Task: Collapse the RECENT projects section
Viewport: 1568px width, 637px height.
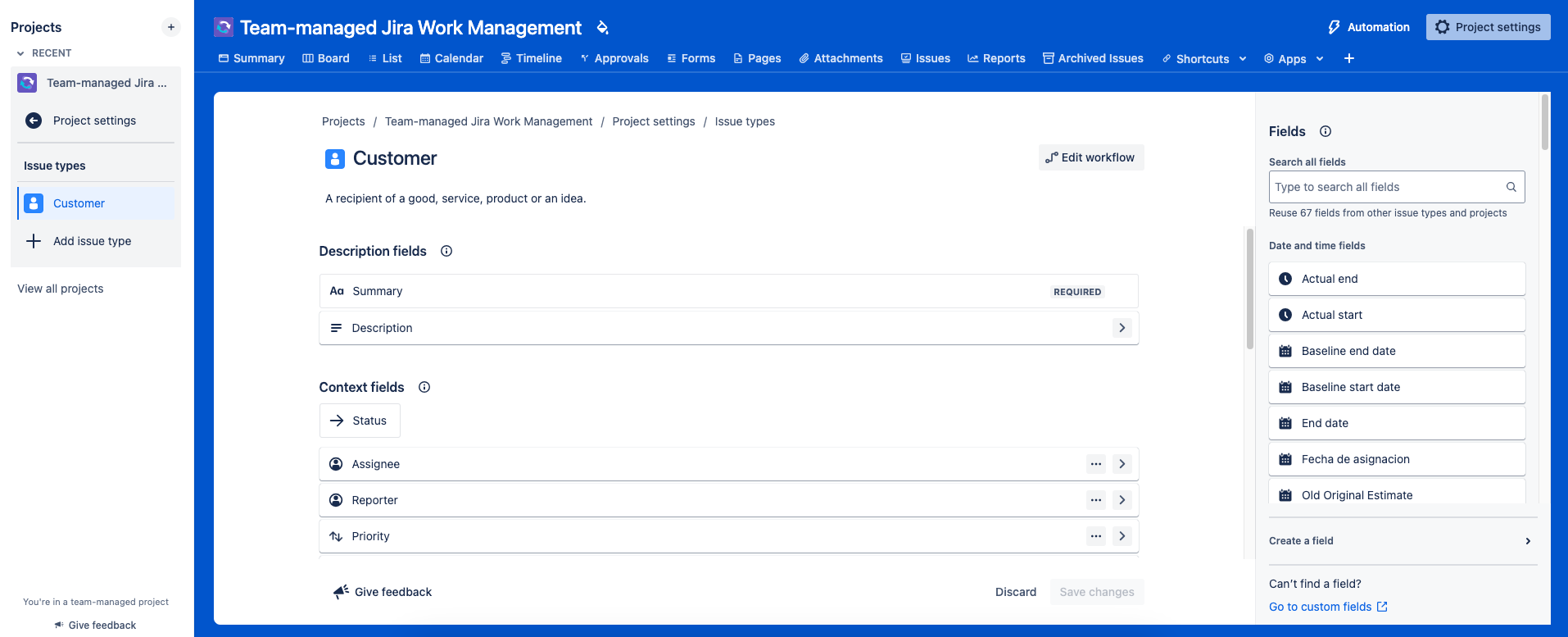Action: pos(20,53)
